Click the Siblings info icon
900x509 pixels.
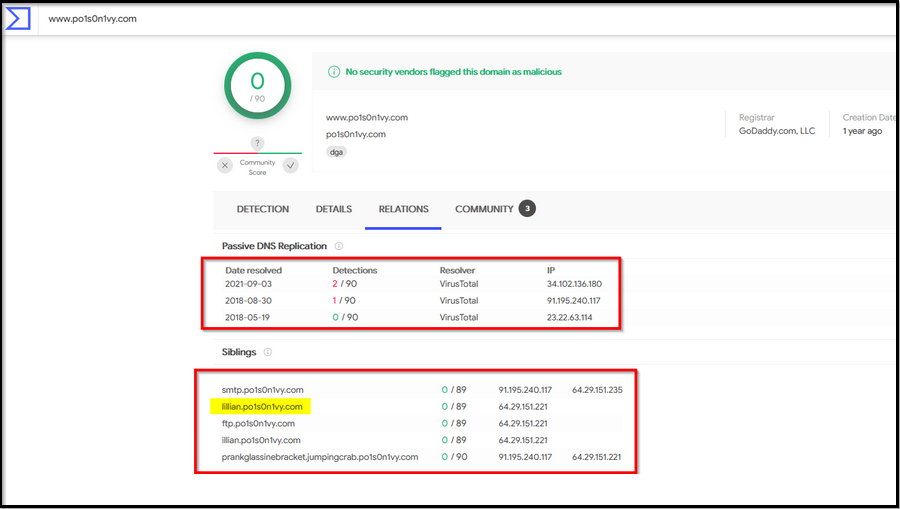(x=267, y=352)
